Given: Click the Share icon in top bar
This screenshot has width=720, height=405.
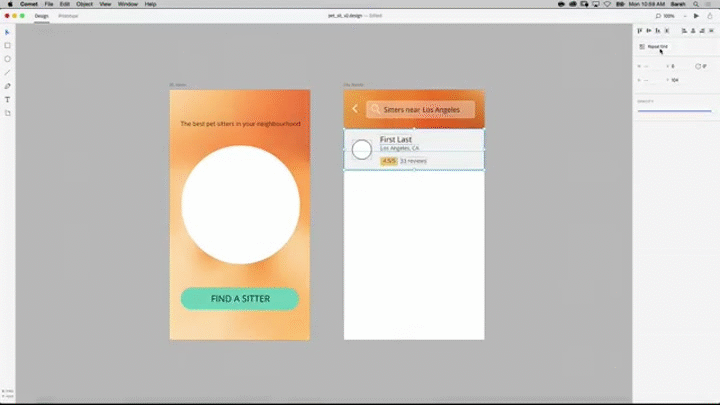Looking at the screenshot, I should point(709,16).
